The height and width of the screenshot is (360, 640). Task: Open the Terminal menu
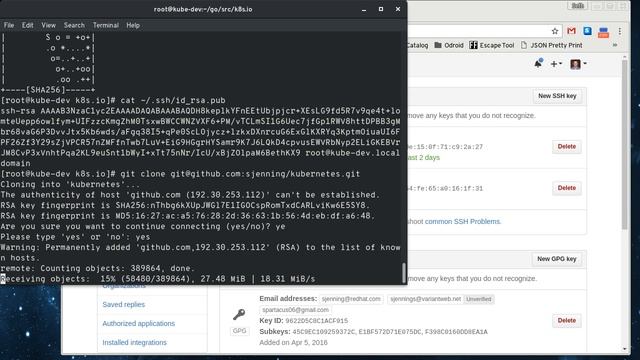[105, 25]
